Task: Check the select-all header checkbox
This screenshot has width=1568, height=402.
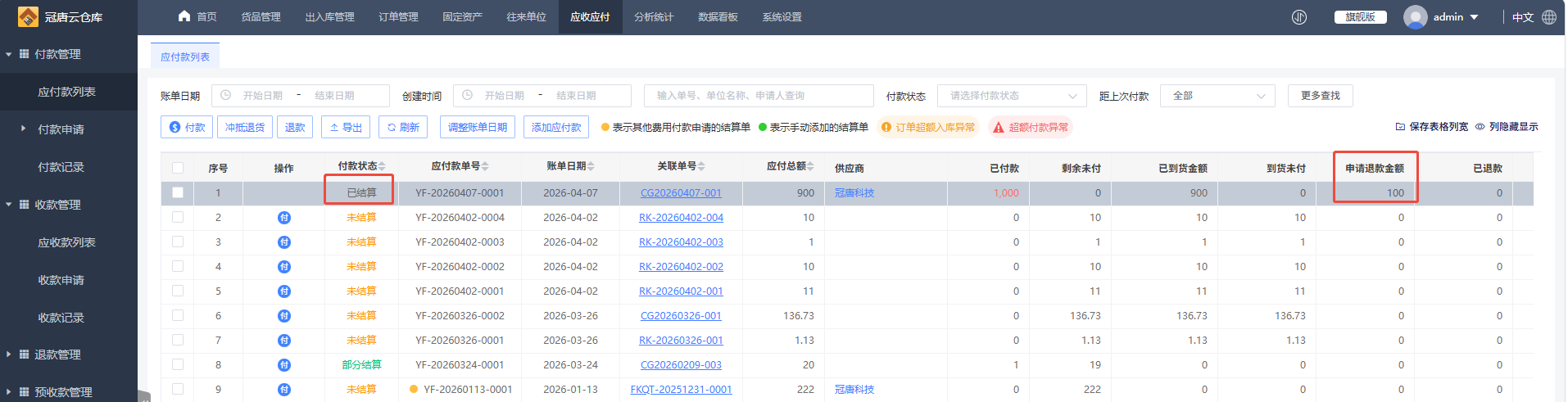Action: click(x=178, y=168)
